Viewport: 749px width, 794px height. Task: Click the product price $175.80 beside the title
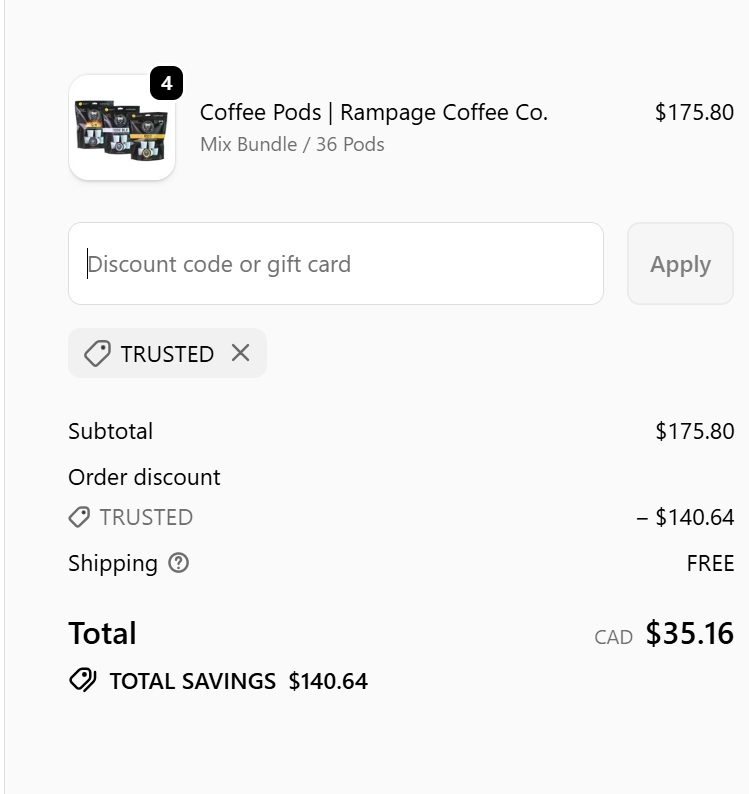pos(694,112)
